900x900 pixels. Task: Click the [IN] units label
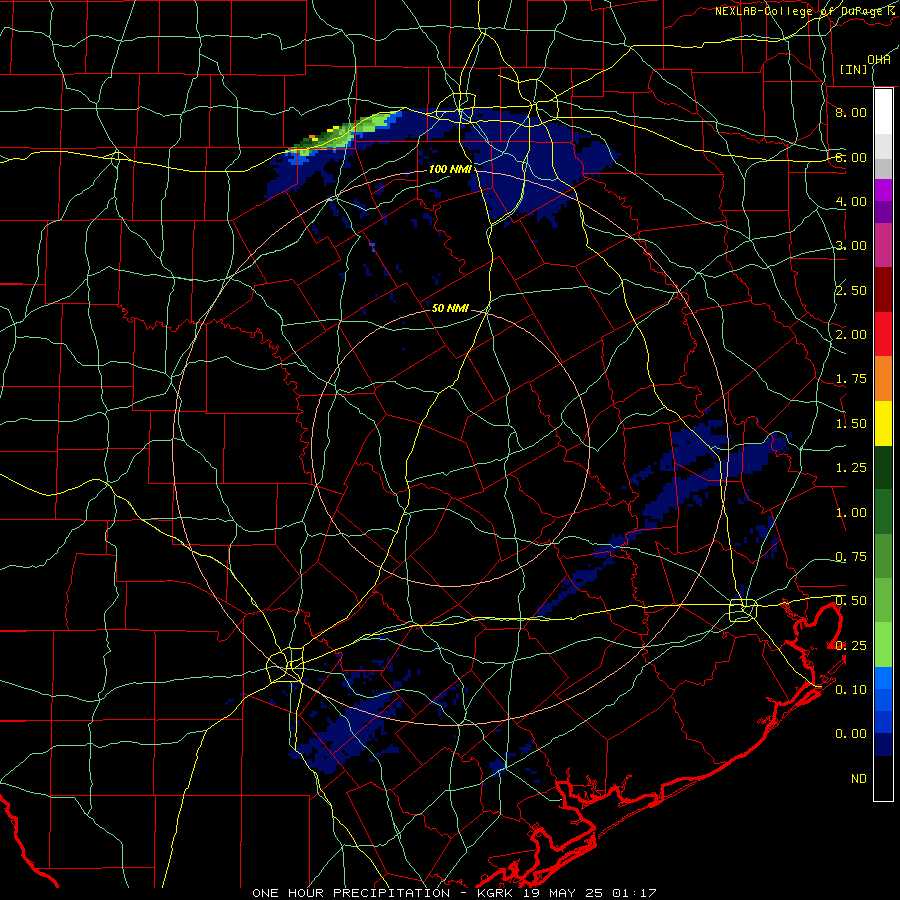tap(854, 69)
